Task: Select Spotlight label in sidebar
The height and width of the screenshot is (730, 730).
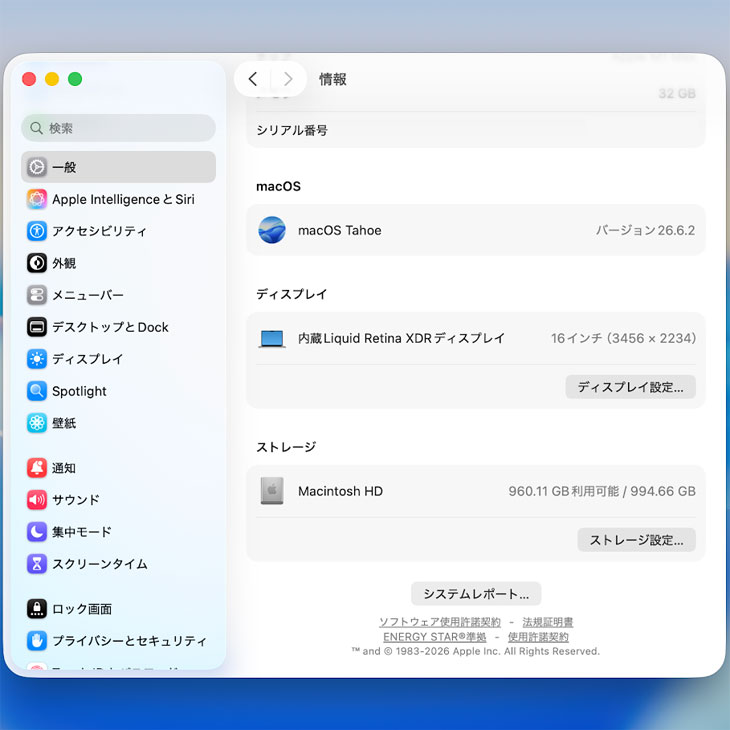Action: (79, 391)
